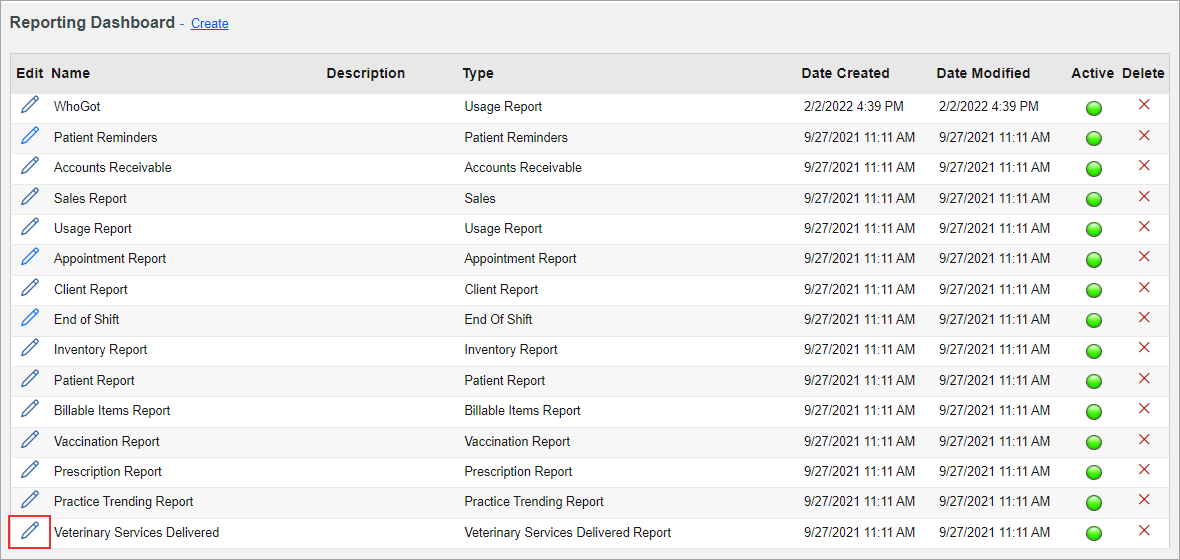Select the Type column header

click(x=478, y=73)
